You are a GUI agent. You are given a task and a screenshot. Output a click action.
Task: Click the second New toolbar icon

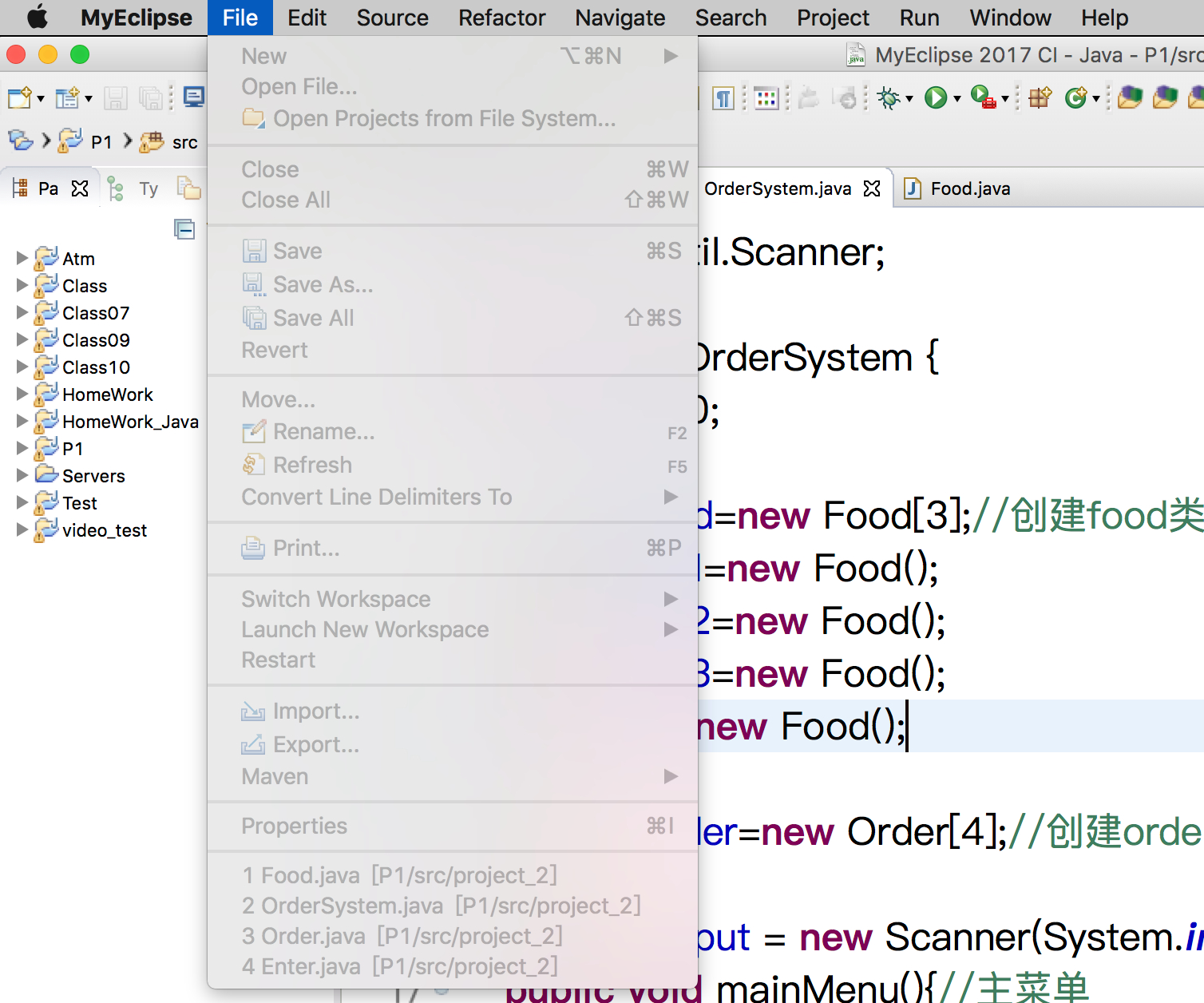point(67,98)
